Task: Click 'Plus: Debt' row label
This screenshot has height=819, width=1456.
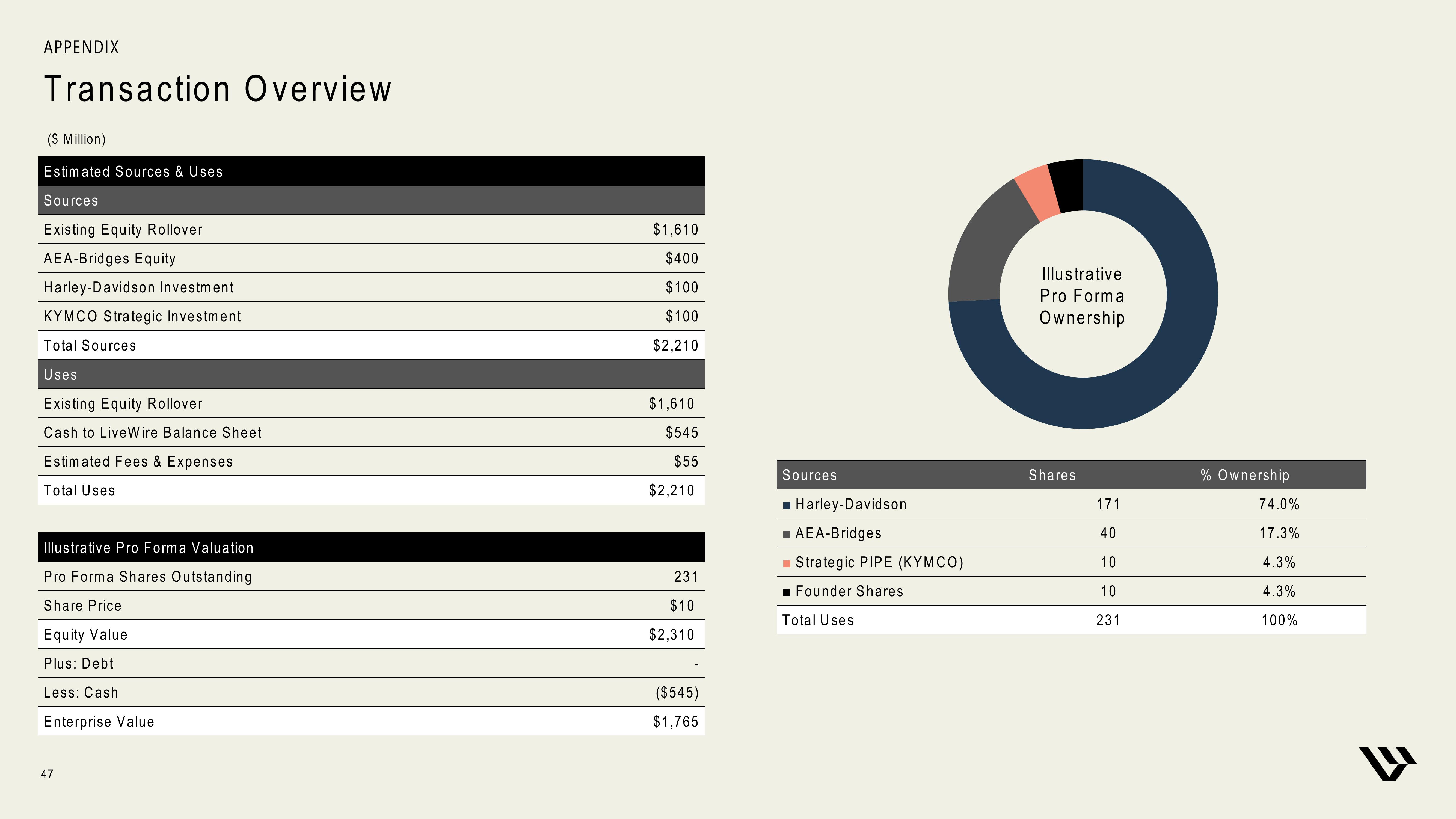Action: tap(79, 664)
